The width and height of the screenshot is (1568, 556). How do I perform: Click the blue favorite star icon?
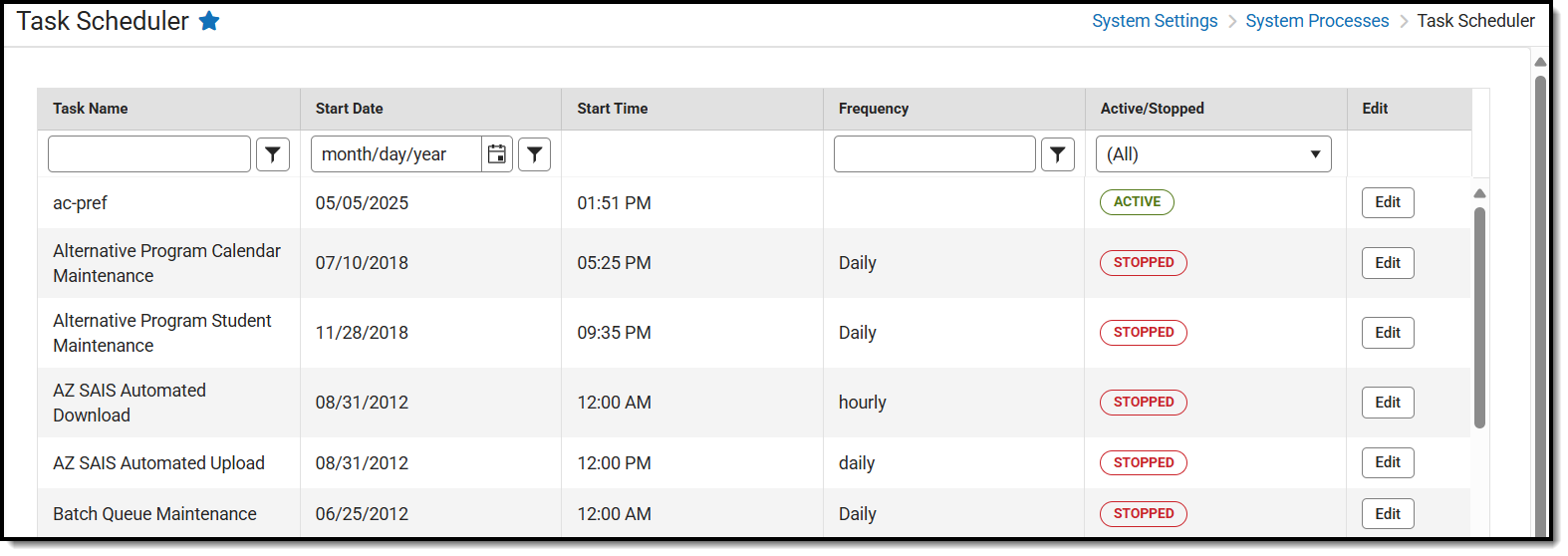coord(209,21)
